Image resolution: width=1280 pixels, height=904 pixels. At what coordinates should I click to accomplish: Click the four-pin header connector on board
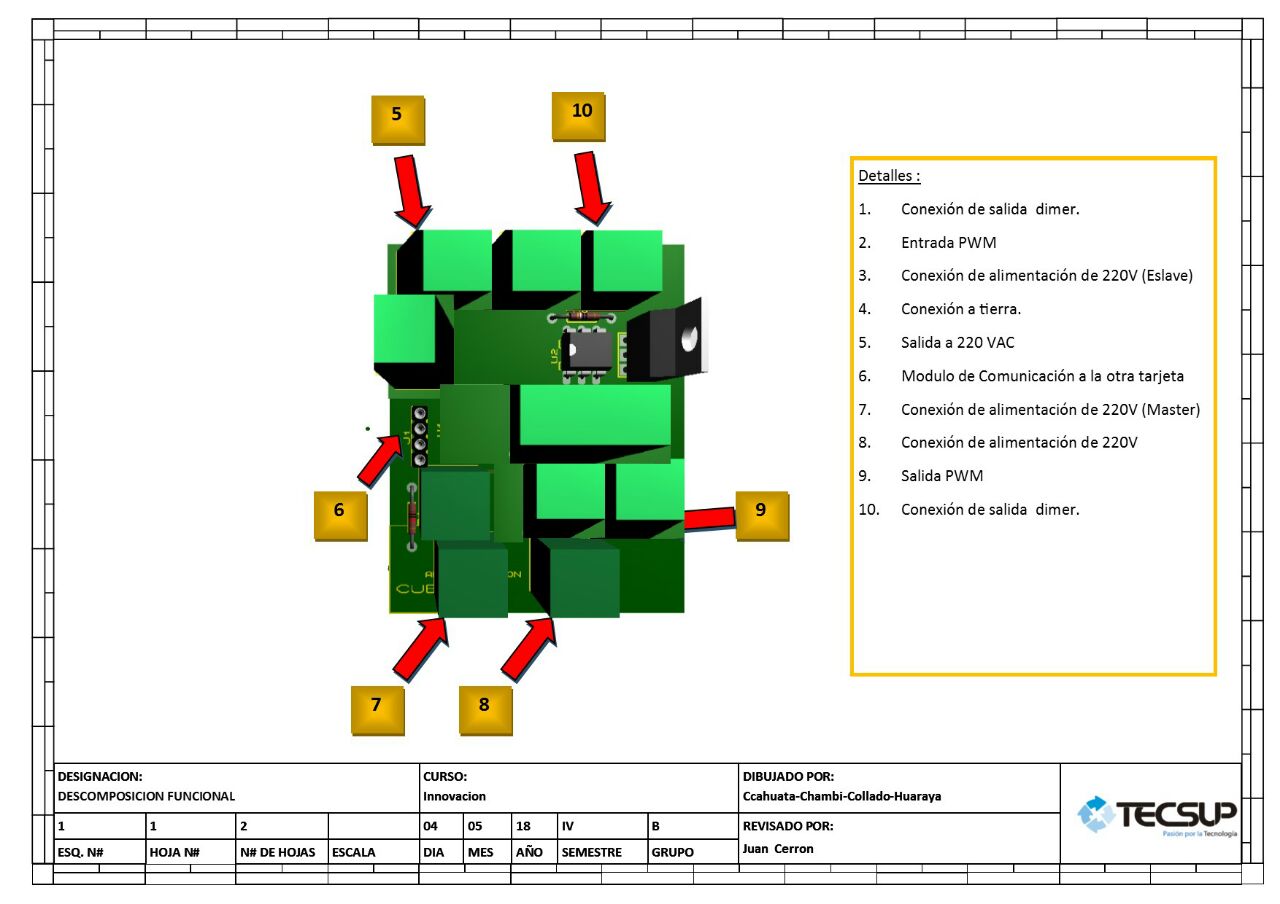[419, 436]
